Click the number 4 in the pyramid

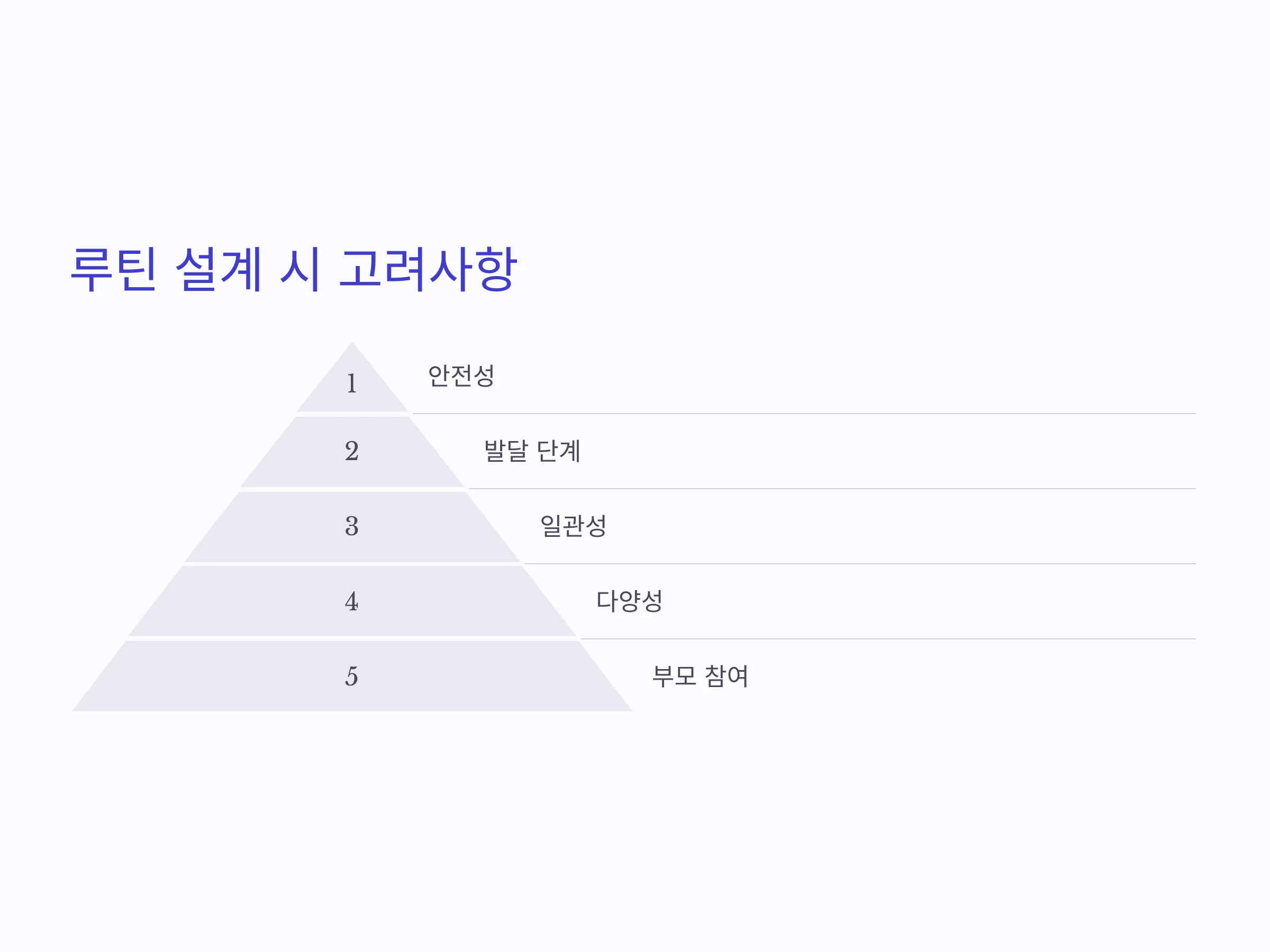coord(352,601)
